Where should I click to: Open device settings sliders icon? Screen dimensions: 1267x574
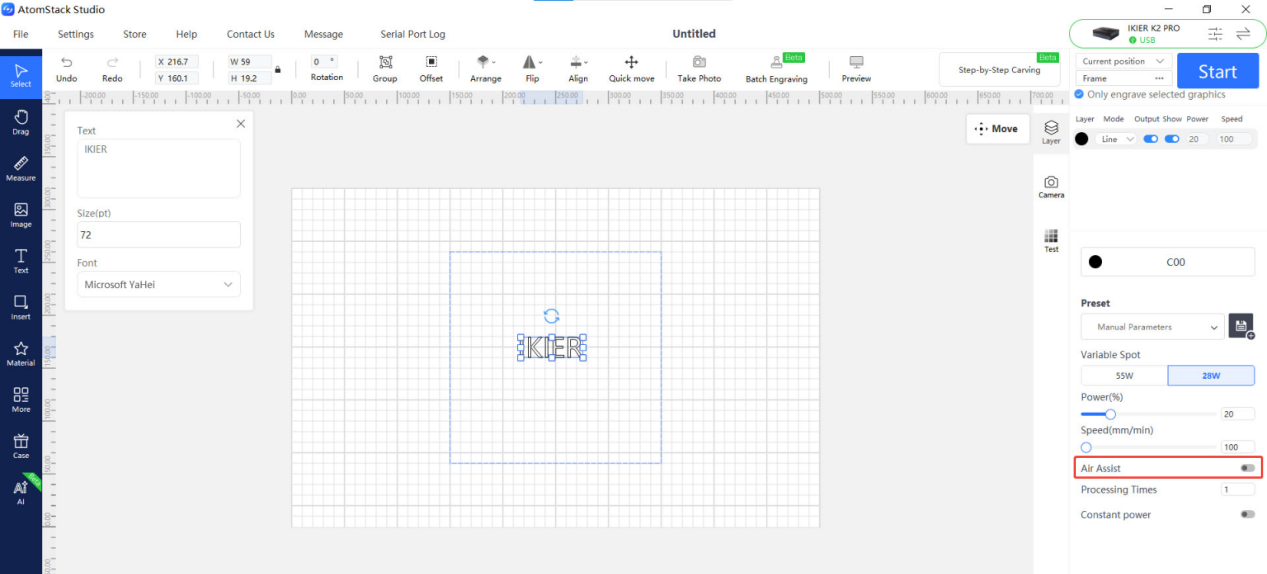(x=1215, y=34)
